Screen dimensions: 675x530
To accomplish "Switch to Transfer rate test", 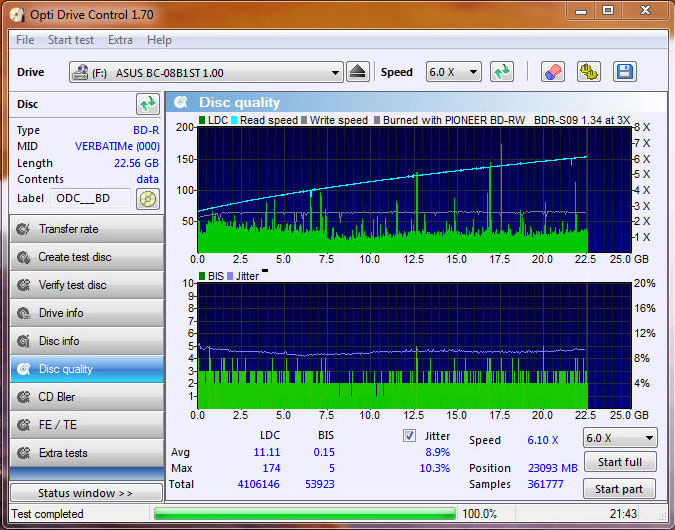I will pos(87,229).
